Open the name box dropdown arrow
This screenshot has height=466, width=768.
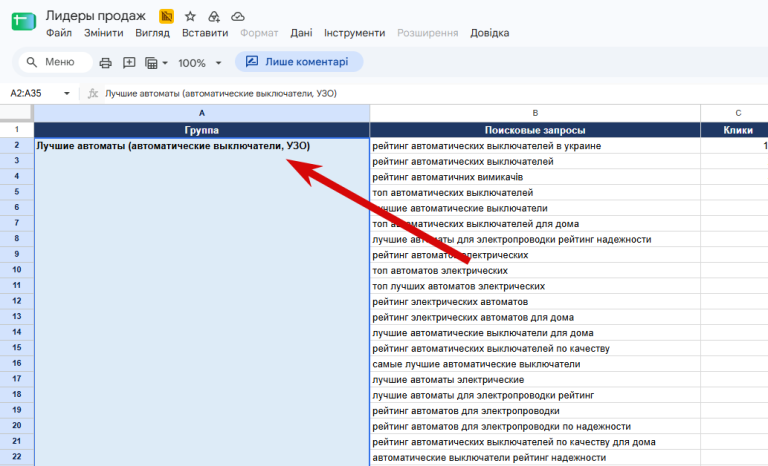coord(67,93)
